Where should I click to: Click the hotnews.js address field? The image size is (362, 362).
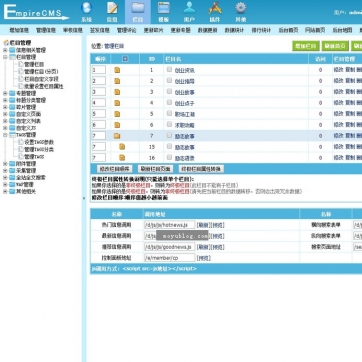click(x=169, y=225)
